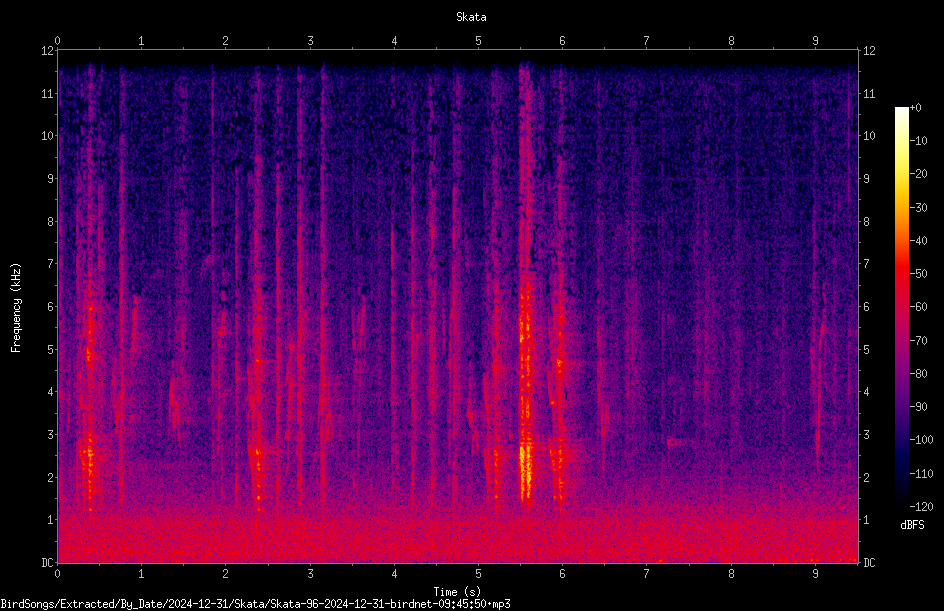Screen dimensions: 944x611
Task: Click the 12 kHz label on the left axis
Action: point(48,51)
